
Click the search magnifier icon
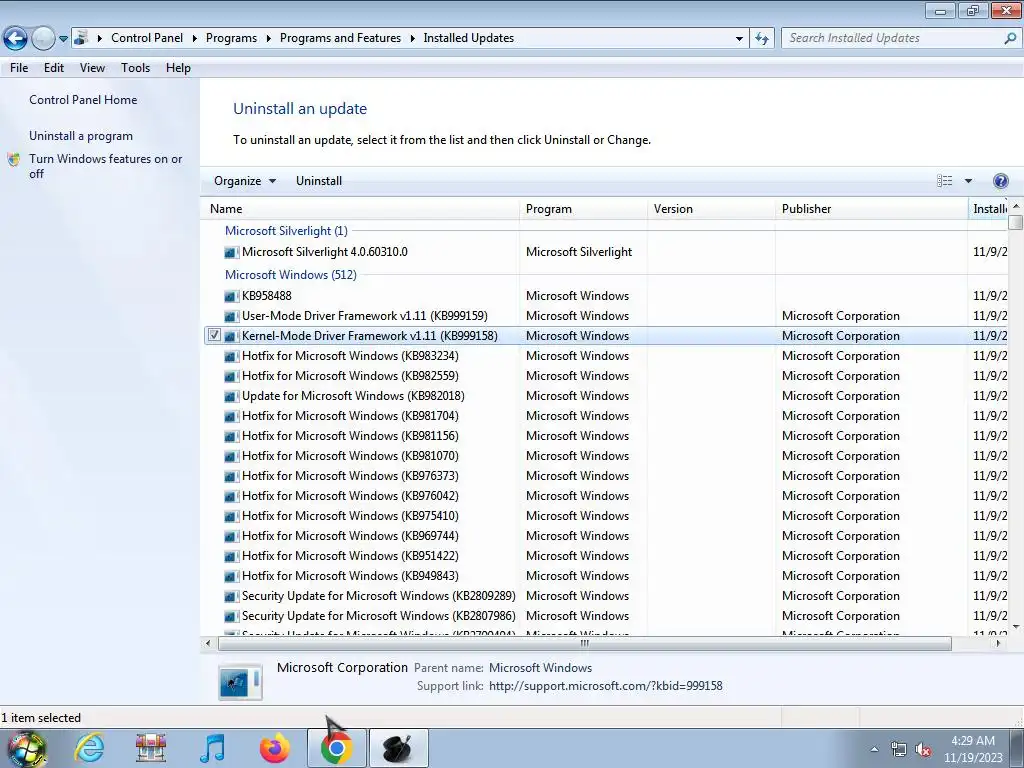tap(1010, 39)
